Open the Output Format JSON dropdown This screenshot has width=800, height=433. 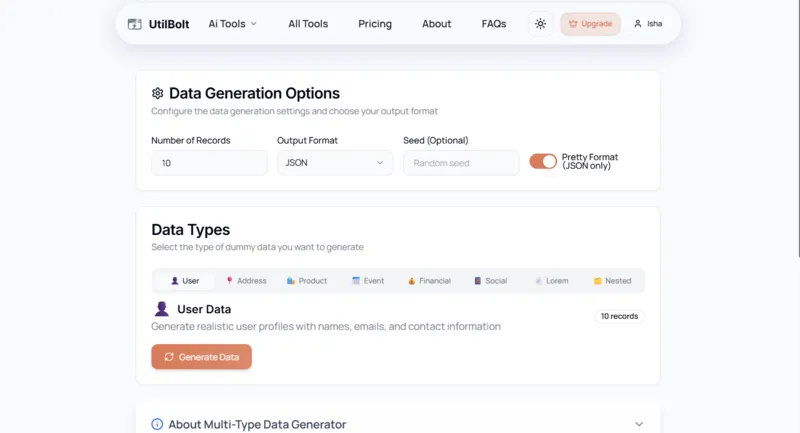click(x=335, y=163)
